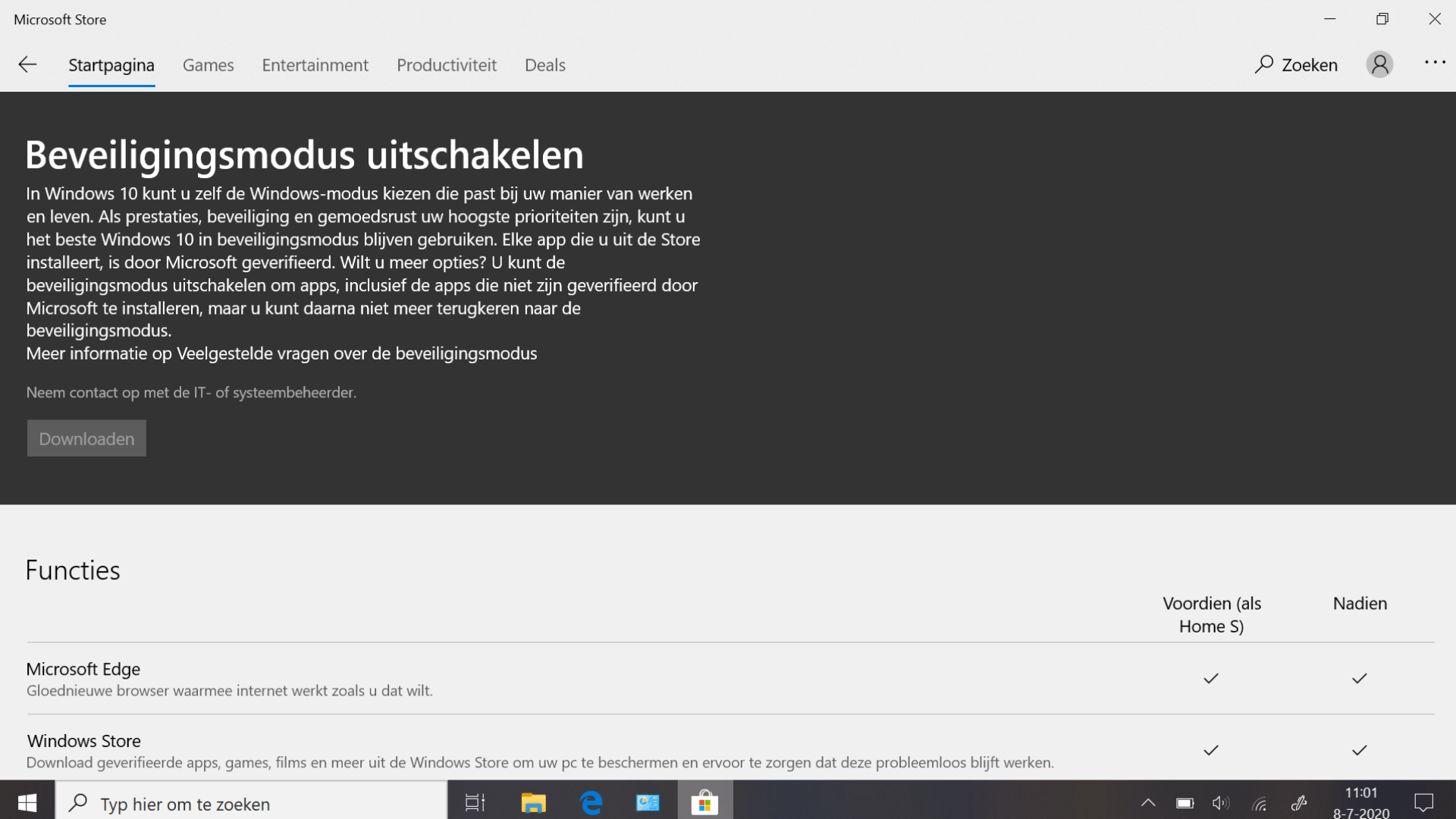Screen dimensions: 1456x819
Task: Go back with the arrow icon
Action: click(x=27, y=64)
